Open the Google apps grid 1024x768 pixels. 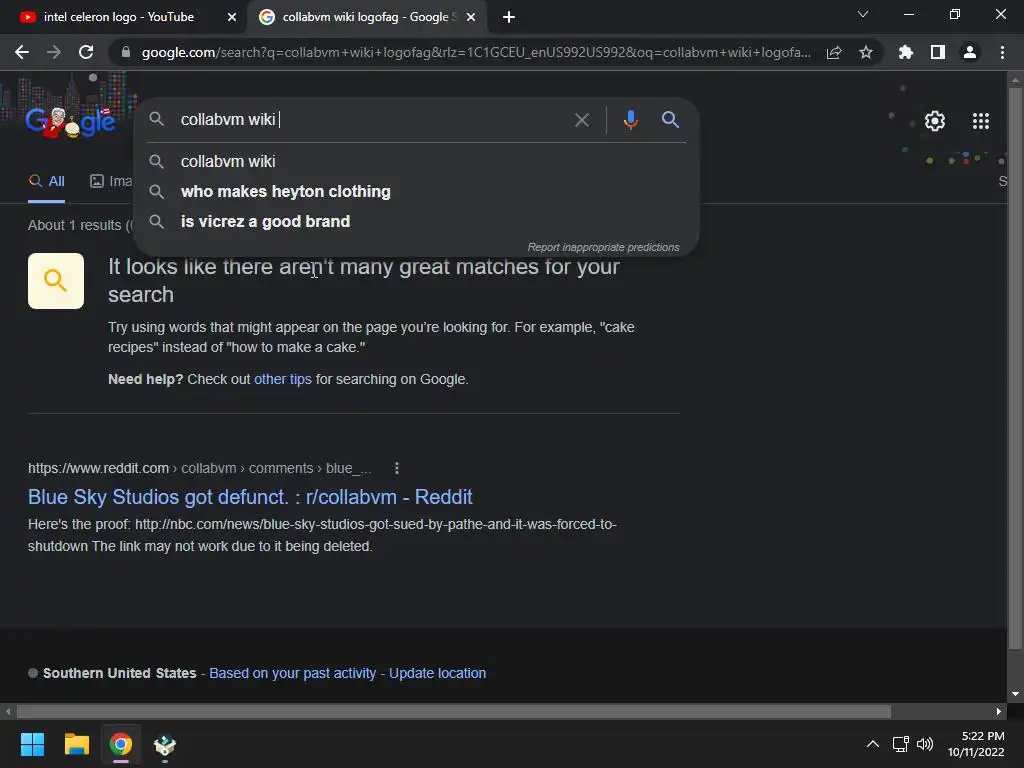(981, 121)
